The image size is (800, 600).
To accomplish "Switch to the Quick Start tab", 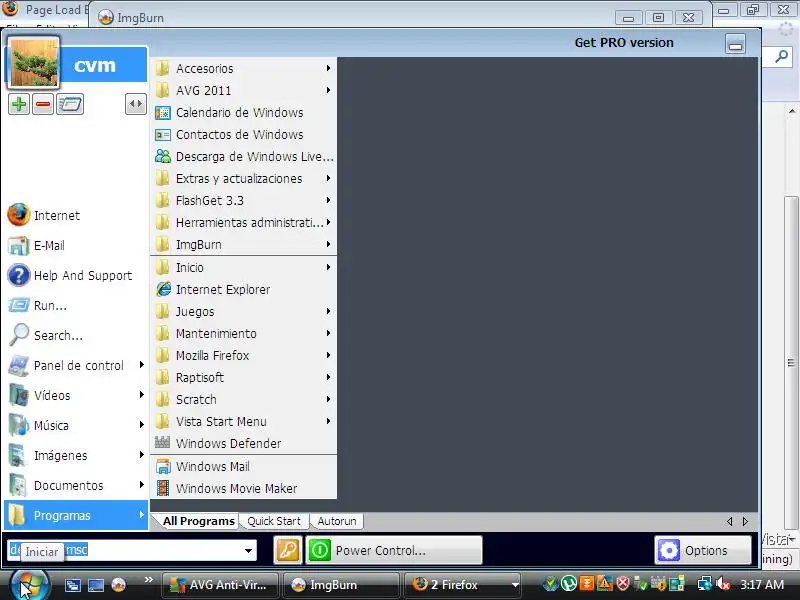I will (x=274, y=521).
